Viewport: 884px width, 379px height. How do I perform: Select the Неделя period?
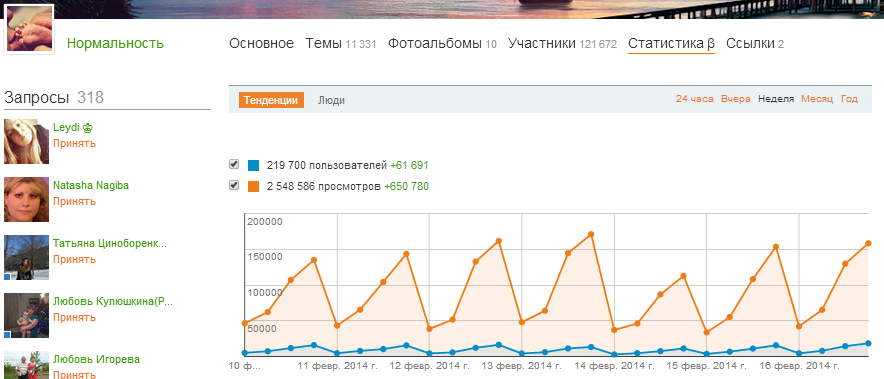tap(776, 99)
